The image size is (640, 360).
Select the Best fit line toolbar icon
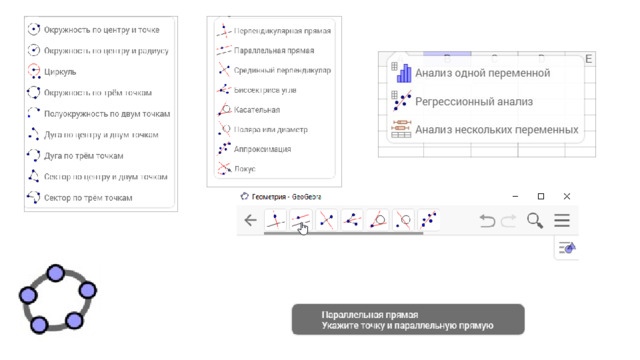(x=429, y=220)
